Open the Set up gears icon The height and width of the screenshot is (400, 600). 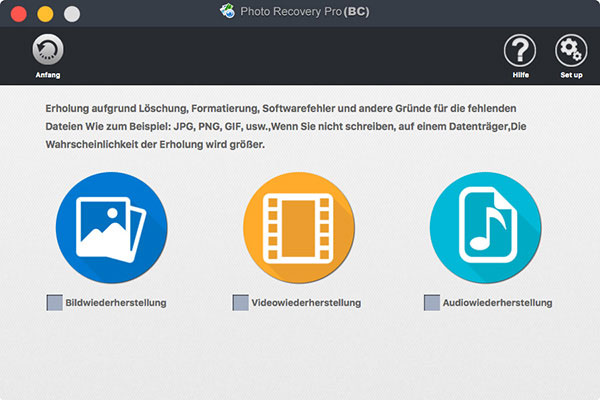coord(571,50)
